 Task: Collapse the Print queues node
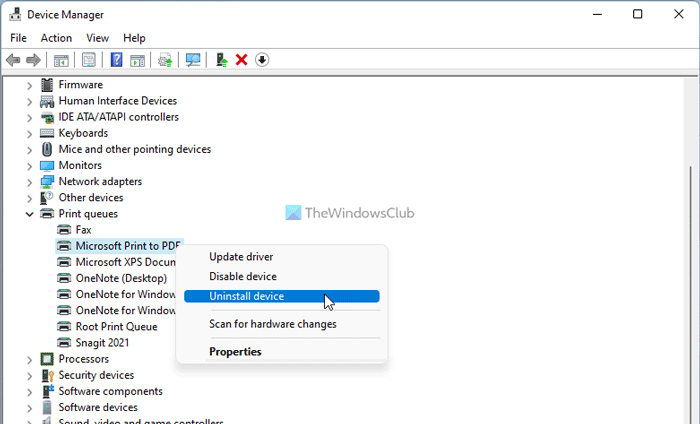tap(29, 214)
